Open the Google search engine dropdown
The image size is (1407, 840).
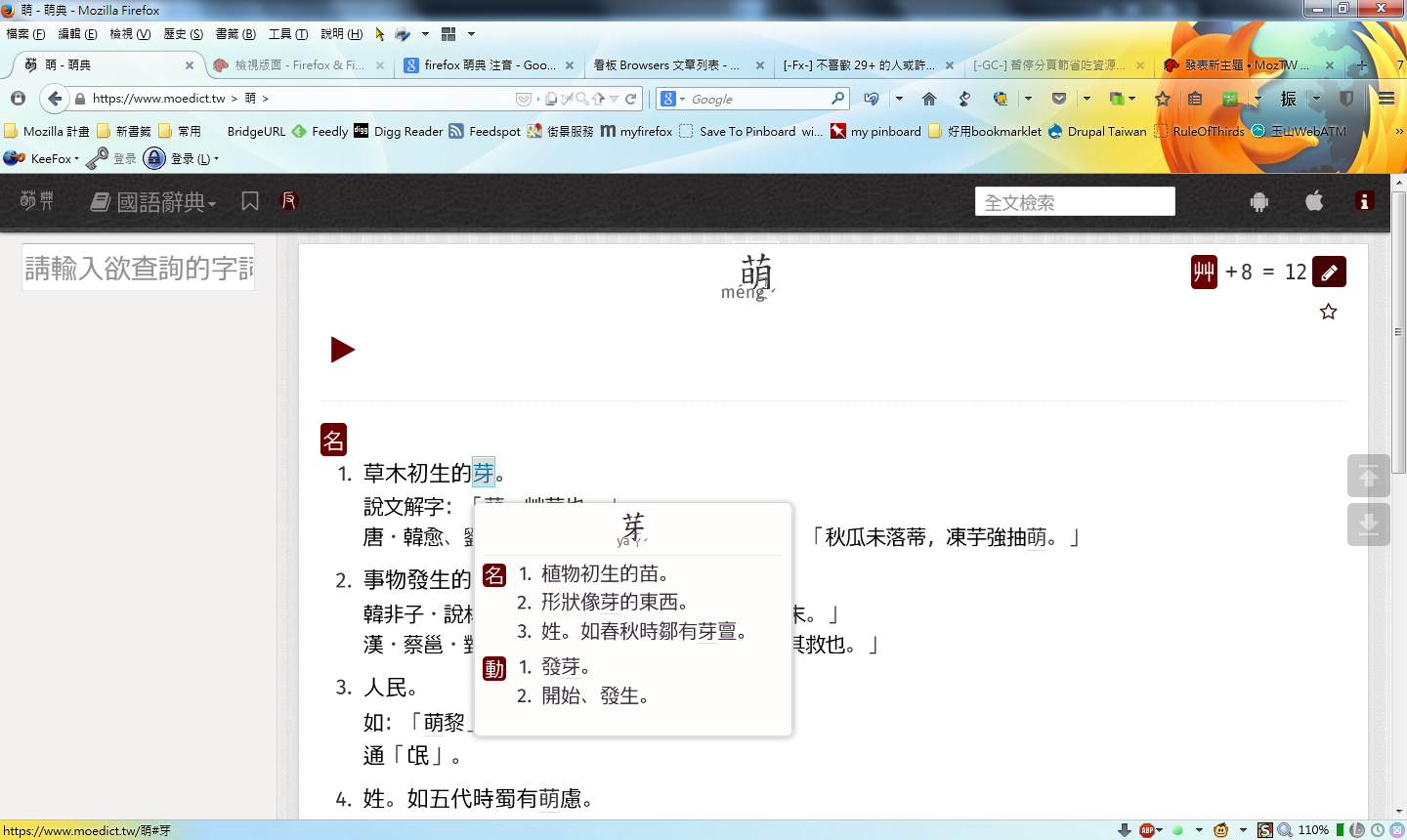click(x=671, y=99)
